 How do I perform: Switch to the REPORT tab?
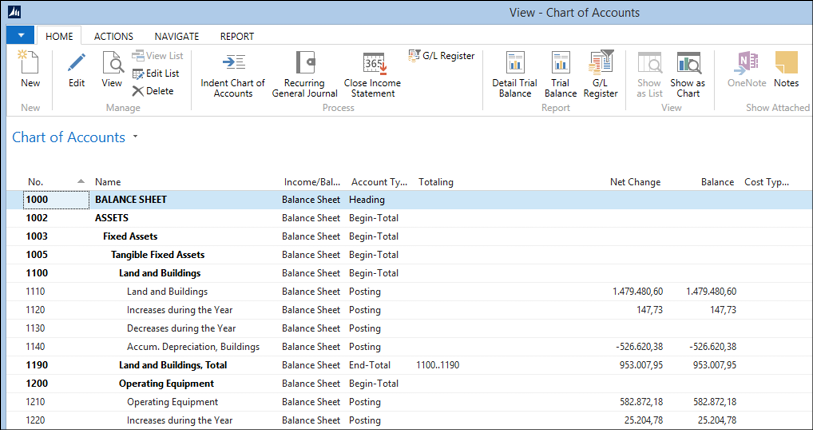237,36
